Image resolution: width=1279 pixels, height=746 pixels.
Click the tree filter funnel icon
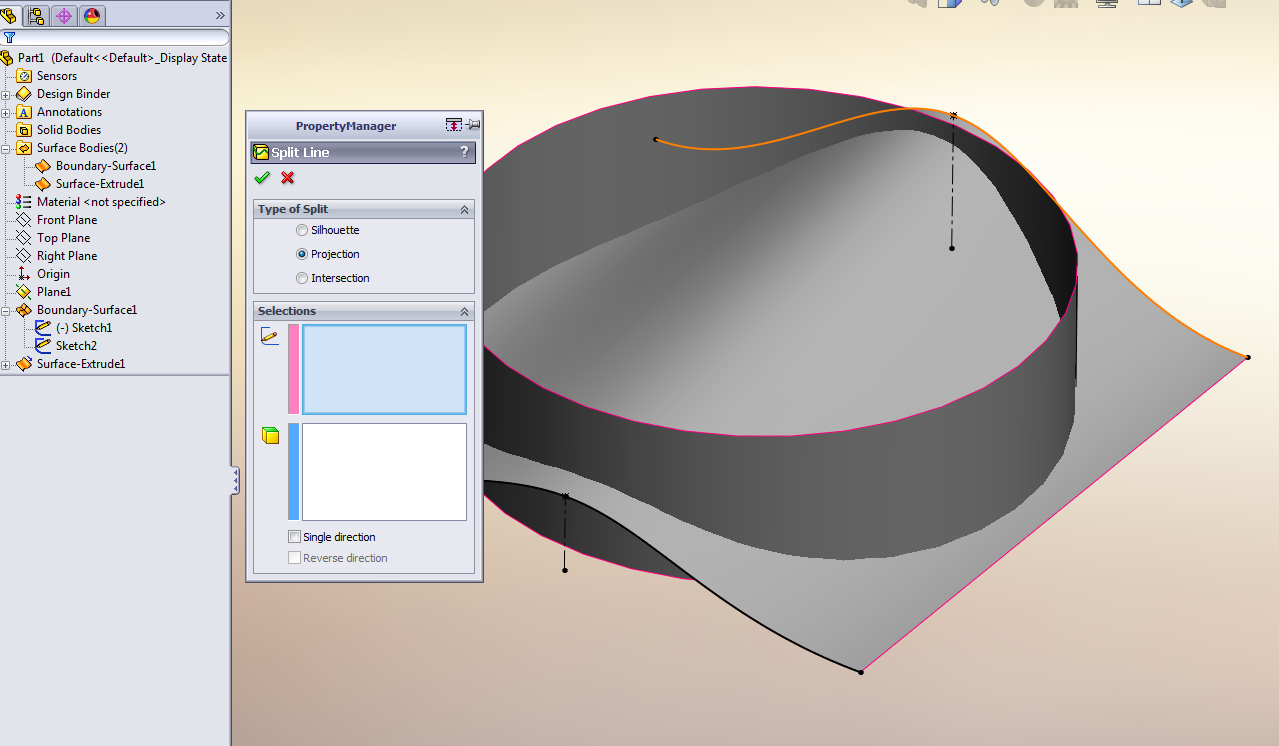coord(9,38)
